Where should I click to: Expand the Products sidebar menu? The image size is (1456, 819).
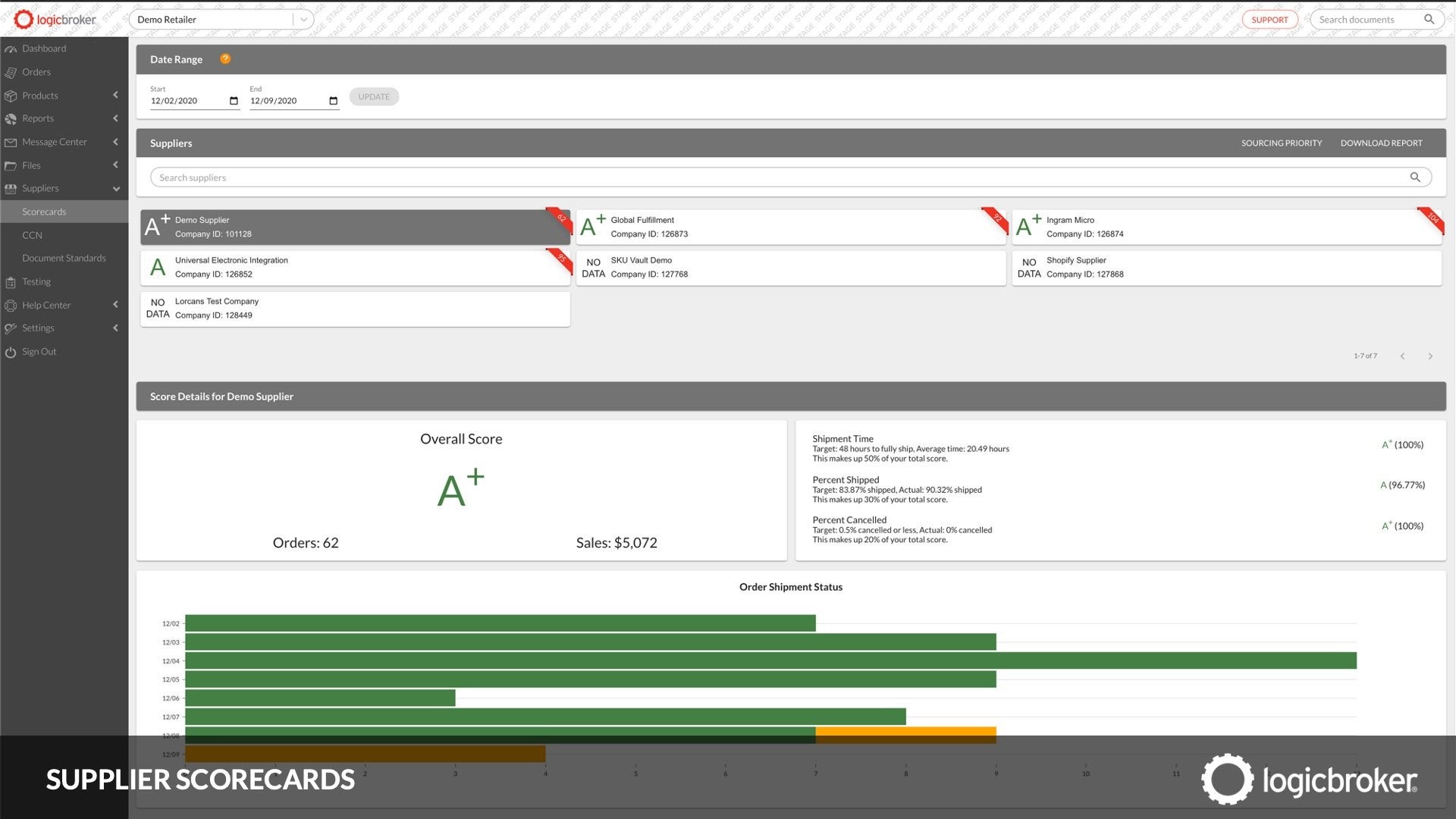point(115,96)
